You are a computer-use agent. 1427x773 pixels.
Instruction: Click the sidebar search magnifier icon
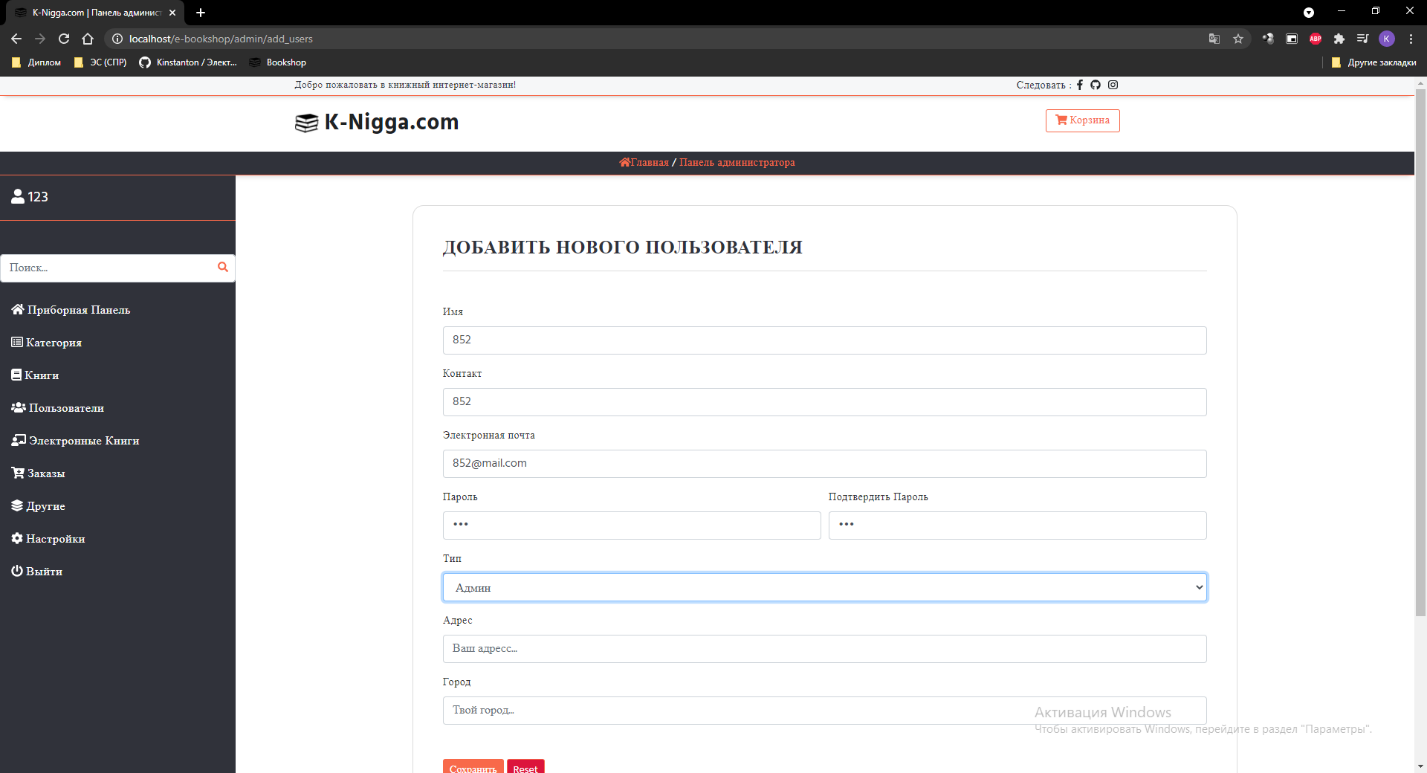pos(223,267)
